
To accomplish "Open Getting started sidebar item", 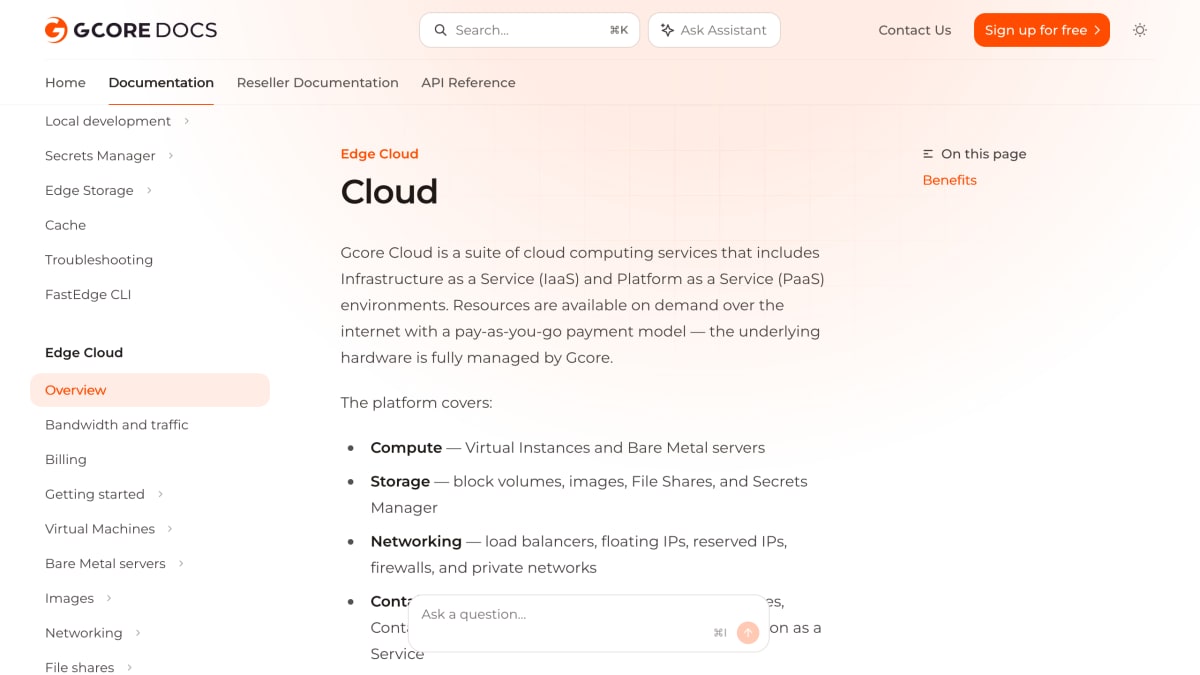I will click(x=95, y=494).
